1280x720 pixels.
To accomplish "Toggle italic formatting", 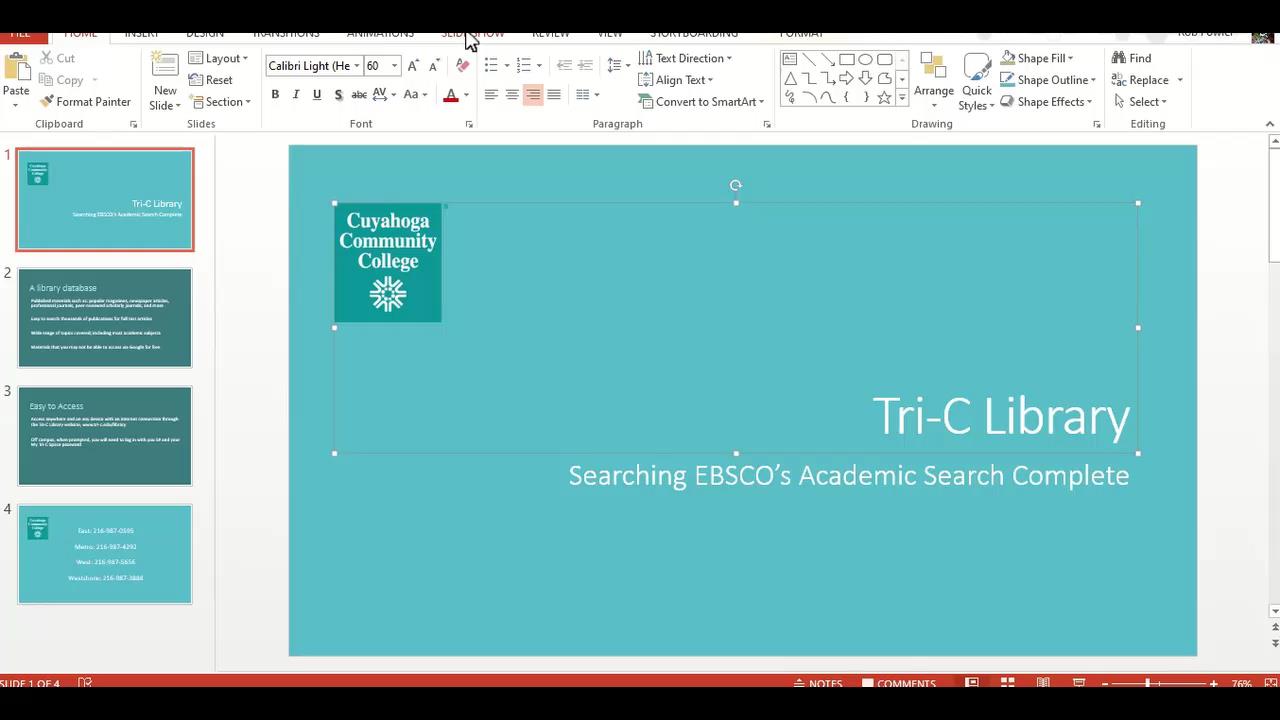I will 296,94.
